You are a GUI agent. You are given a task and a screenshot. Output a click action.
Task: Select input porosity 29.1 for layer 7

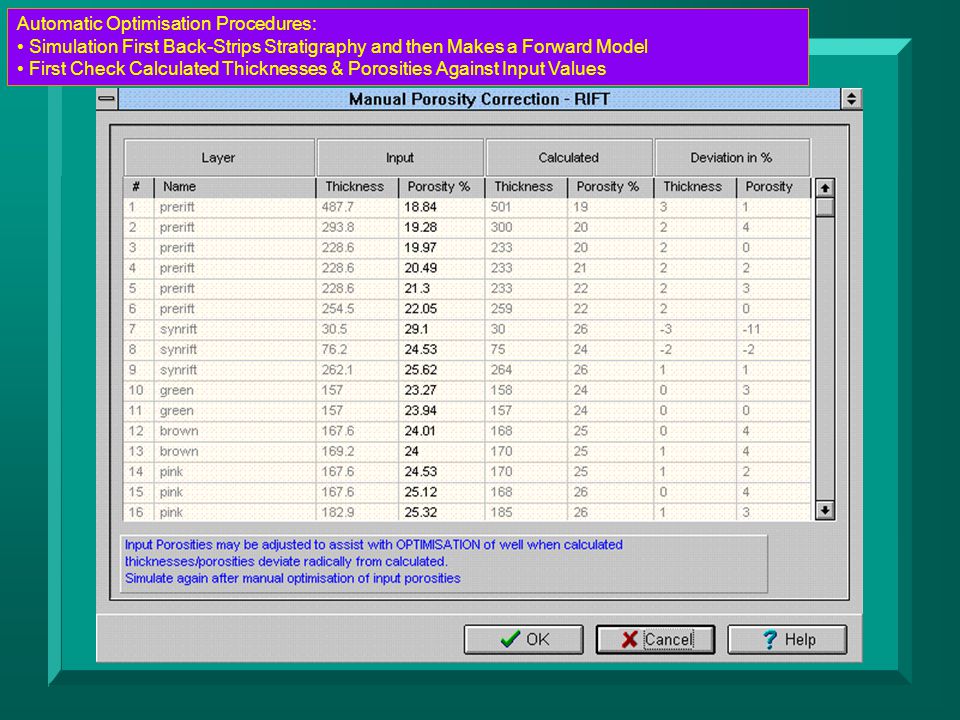(x=441, y=329)
